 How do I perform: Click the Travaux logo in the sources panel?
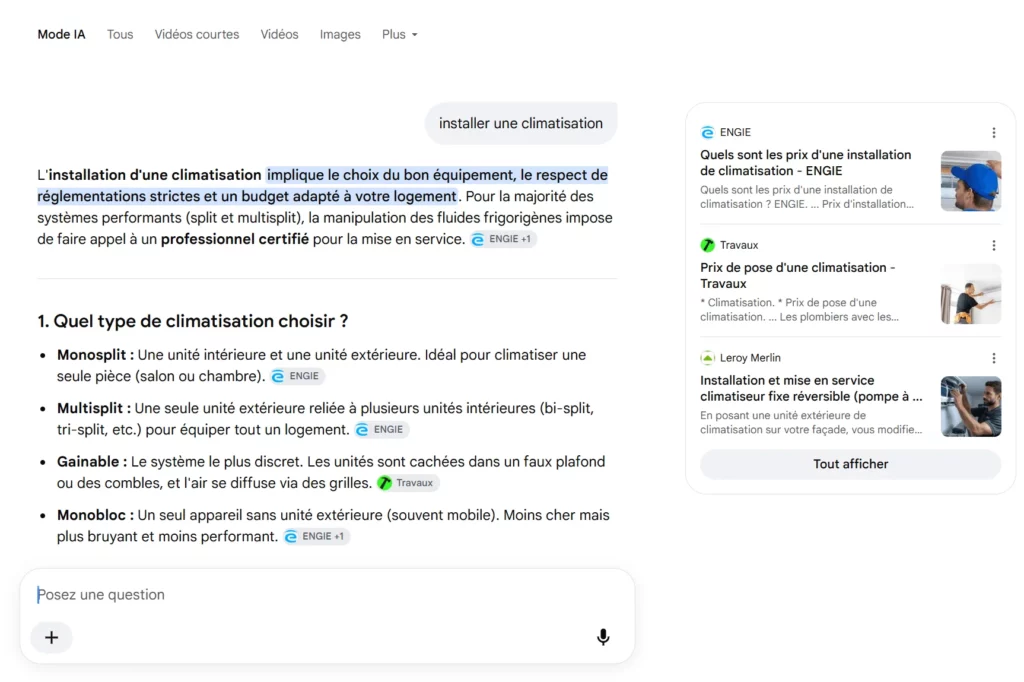[x=707, y=245]
